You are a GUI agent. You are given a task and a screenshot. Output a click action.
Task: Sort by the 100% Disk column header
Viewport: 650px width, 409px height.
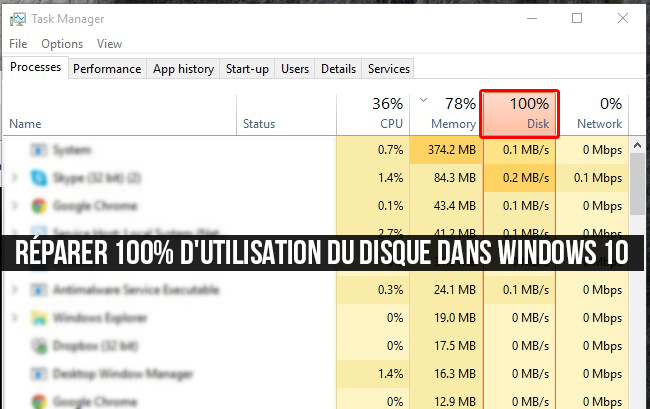(x=519, y=114)
